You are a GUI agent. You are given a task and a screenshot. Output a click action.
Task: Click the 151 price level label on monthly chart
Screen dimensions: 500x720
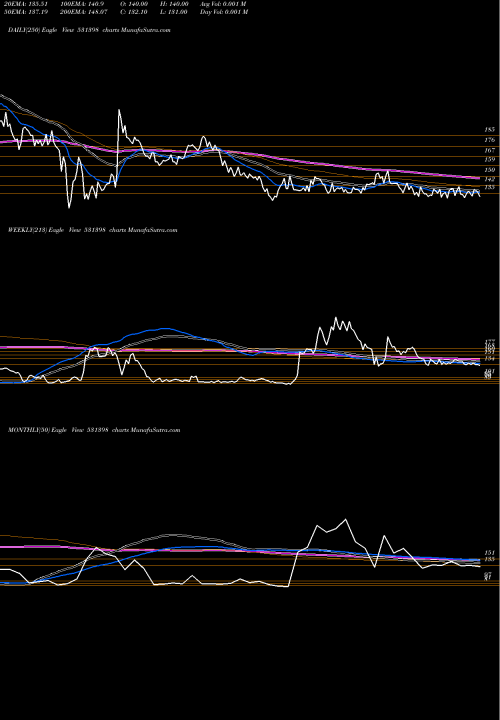[x=489, y=553]
